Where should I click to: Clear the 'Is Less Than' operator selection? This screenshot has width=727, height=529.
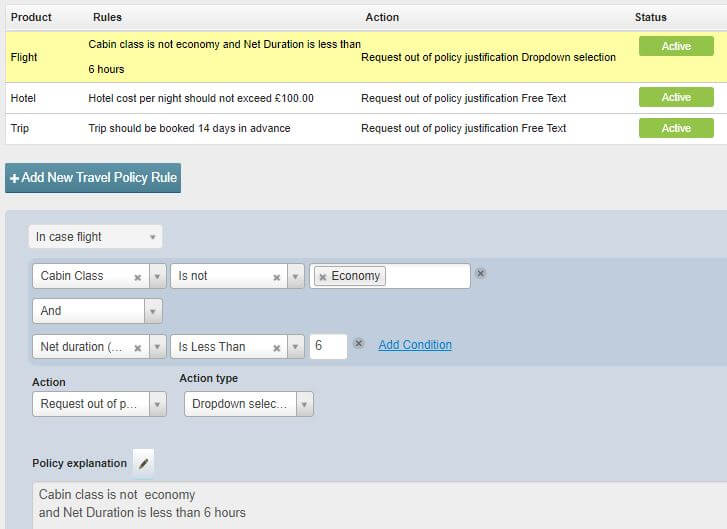click(x=276, y=347)
